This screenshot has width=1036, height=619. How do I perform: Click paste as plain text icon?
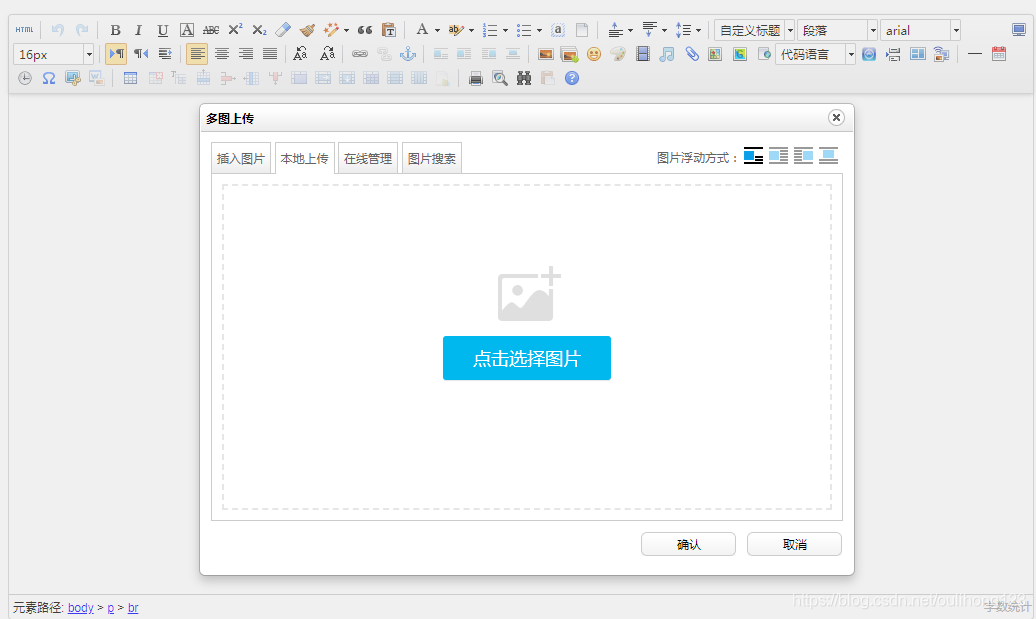click(x=389, y=30)
